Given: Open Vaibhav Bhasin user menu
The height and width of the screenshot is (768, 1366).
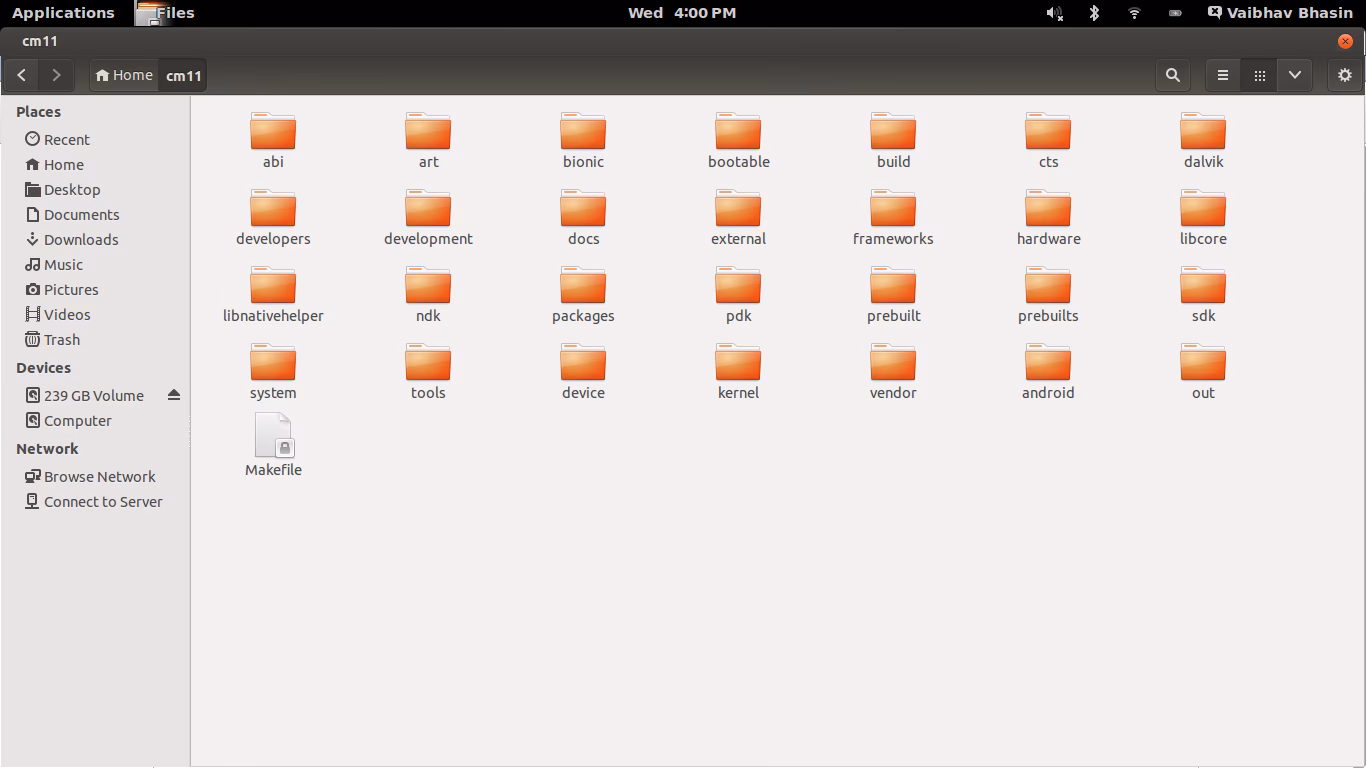Looking at the screenshot, I should pyautogui.click(x=1279, y=13).
